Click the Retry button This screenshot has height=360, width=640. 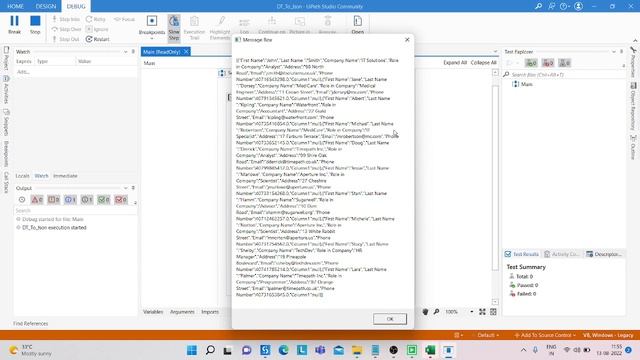[96, 19]
